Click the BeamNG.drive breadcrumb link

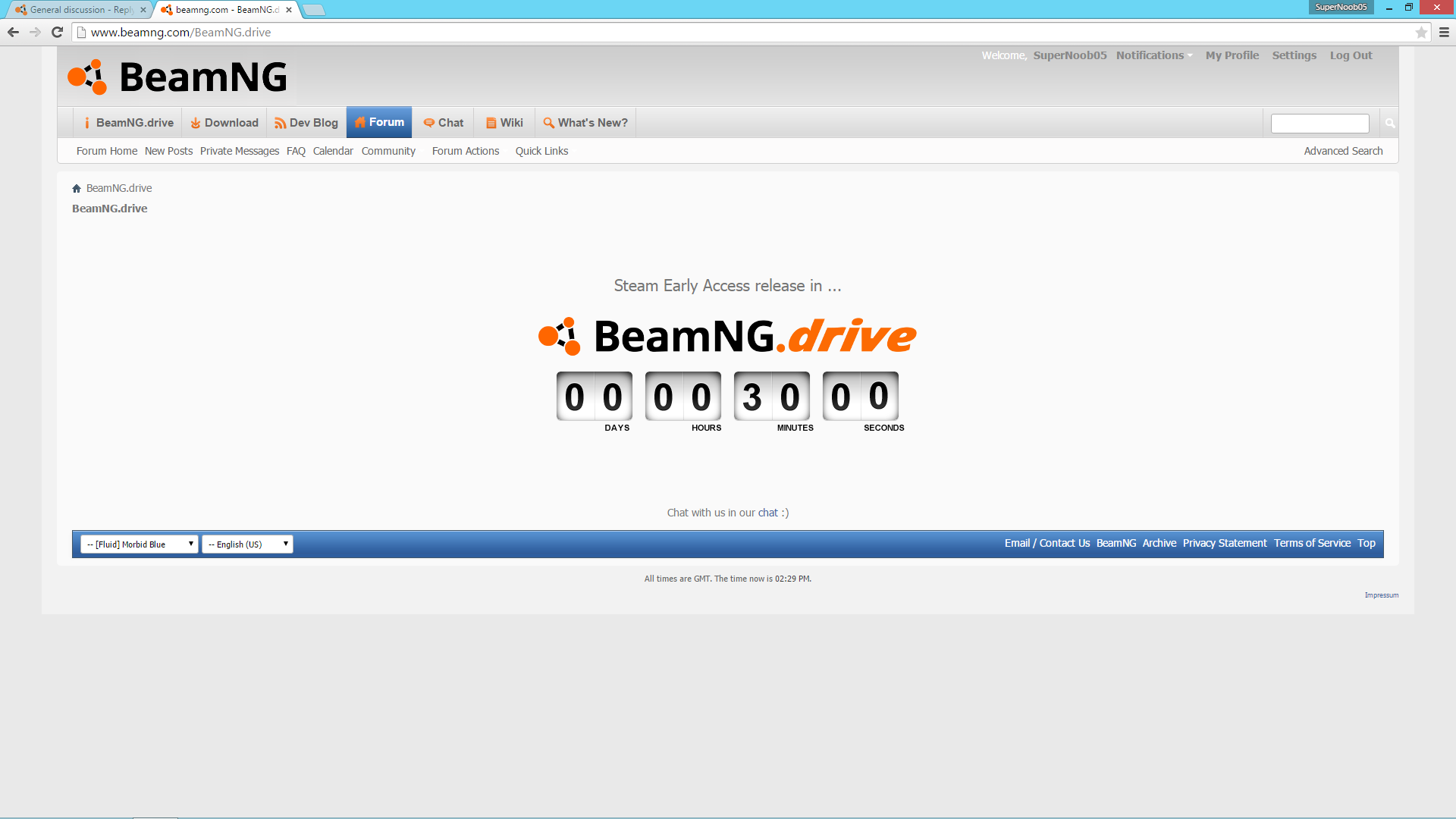coord(119,188)
